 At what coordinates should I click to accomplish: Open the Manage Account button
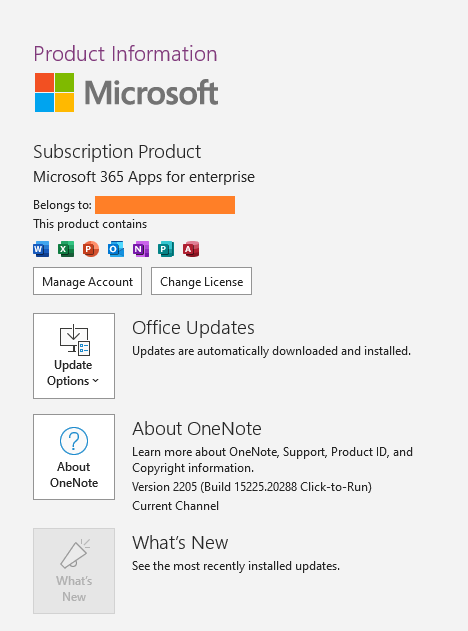click(87, 281)
